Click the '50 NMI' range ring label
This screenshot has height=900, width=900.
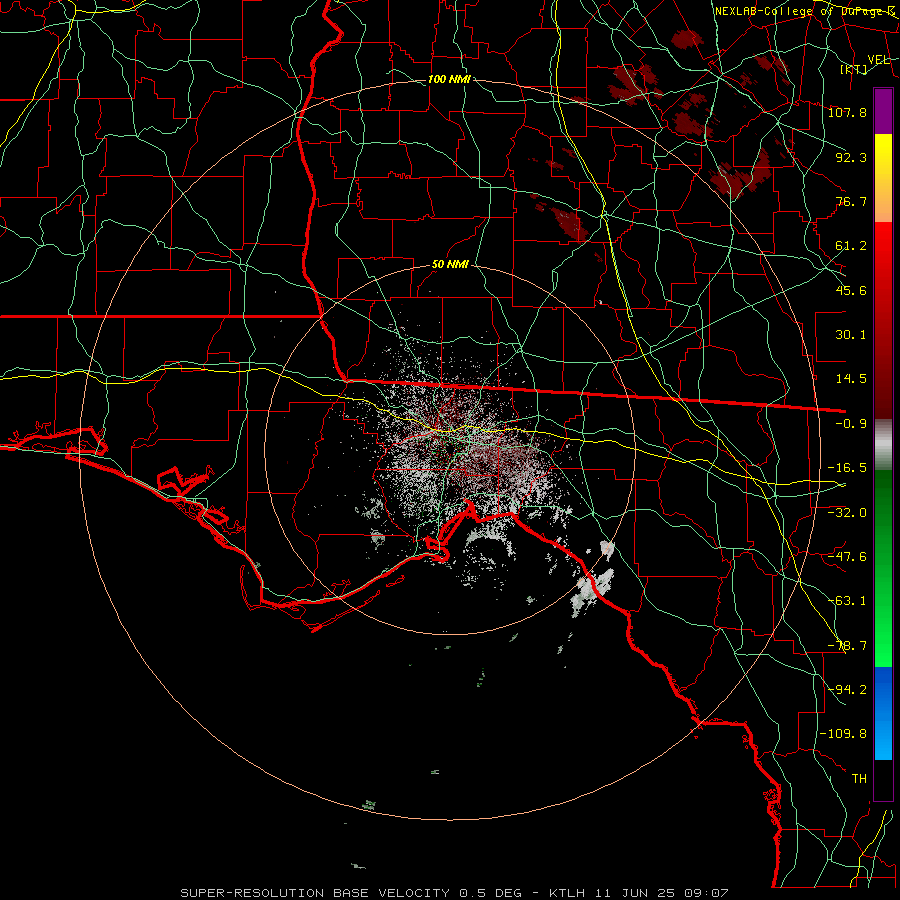451,265
